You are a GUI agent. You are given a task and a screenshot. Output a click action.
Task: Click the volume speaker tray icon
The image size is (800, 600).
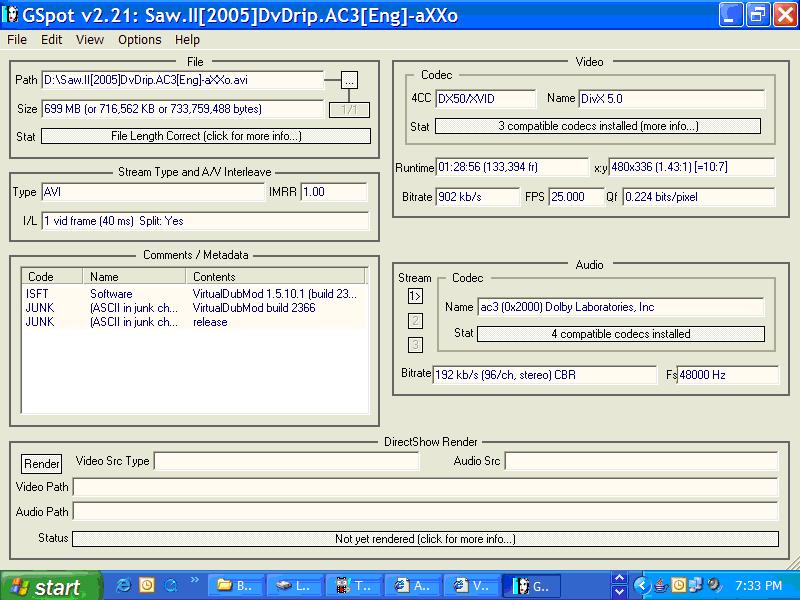[714, 585]
